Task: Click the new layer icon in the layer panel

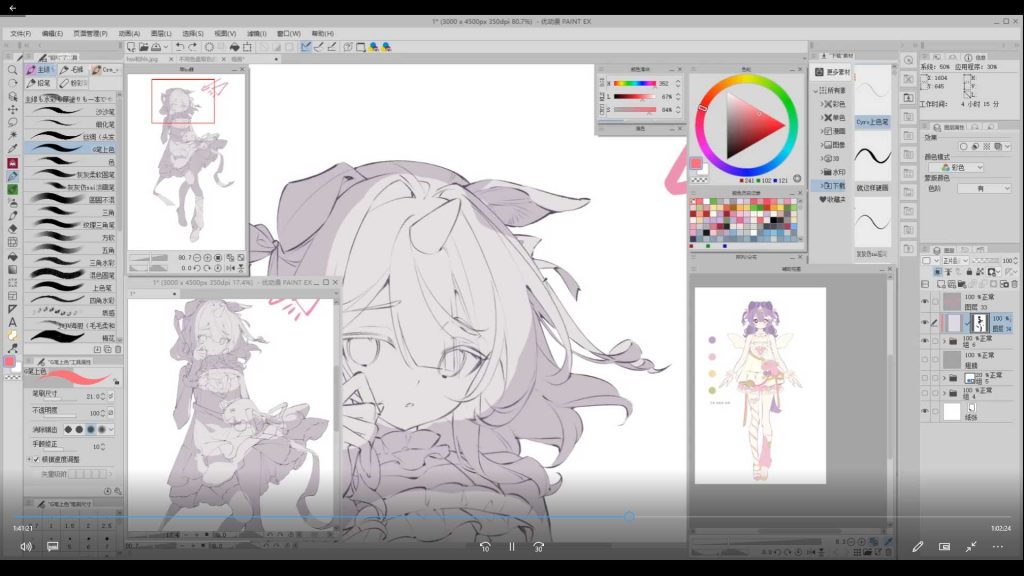Action: pyautogui.click(x=940, y=285)
